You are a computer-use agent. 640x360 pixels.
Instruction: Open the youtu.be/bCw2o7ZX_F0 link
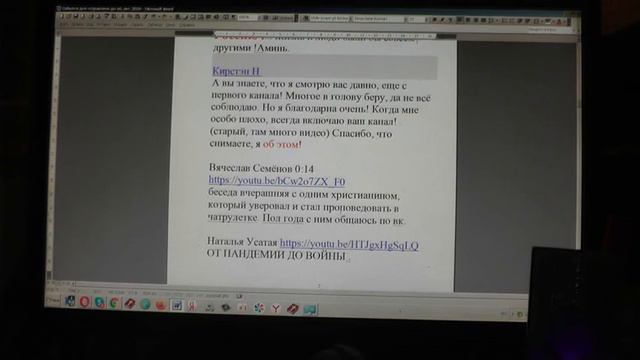277,181
